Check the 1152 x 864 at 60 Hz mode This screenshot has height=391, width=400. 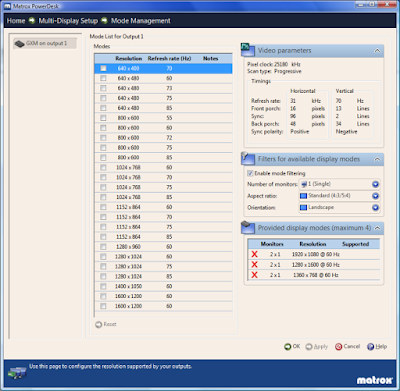pyautogui.click(x=103, y=207)
